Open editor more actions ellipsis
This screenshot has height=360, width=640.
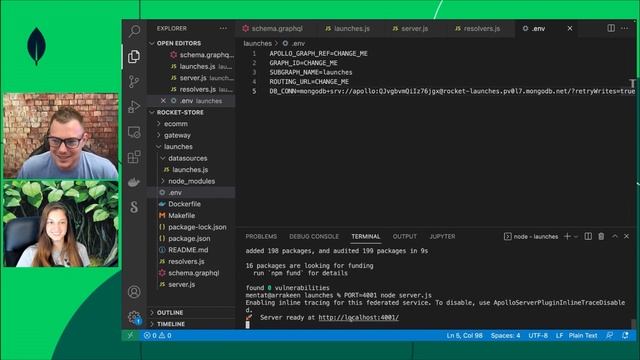click(x=625, y=28)
